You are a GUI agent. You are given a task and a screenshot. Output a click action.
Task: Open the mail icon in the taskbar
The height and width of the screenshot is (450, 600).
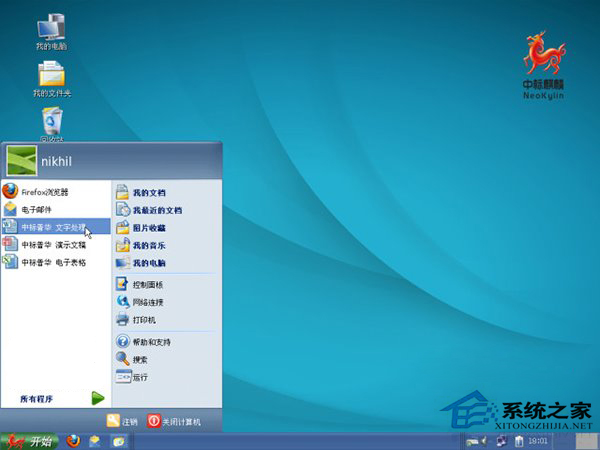[x=95, y=442]
